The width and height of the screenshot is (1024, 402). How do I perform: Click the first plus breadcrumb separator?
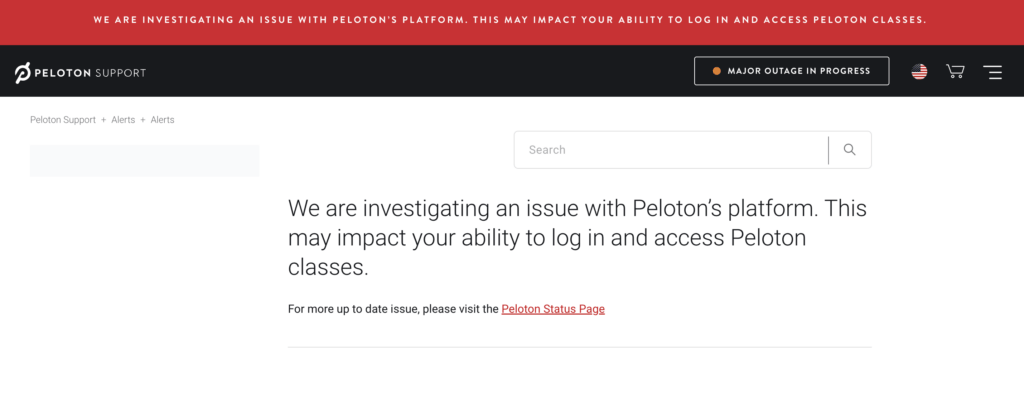103,120
